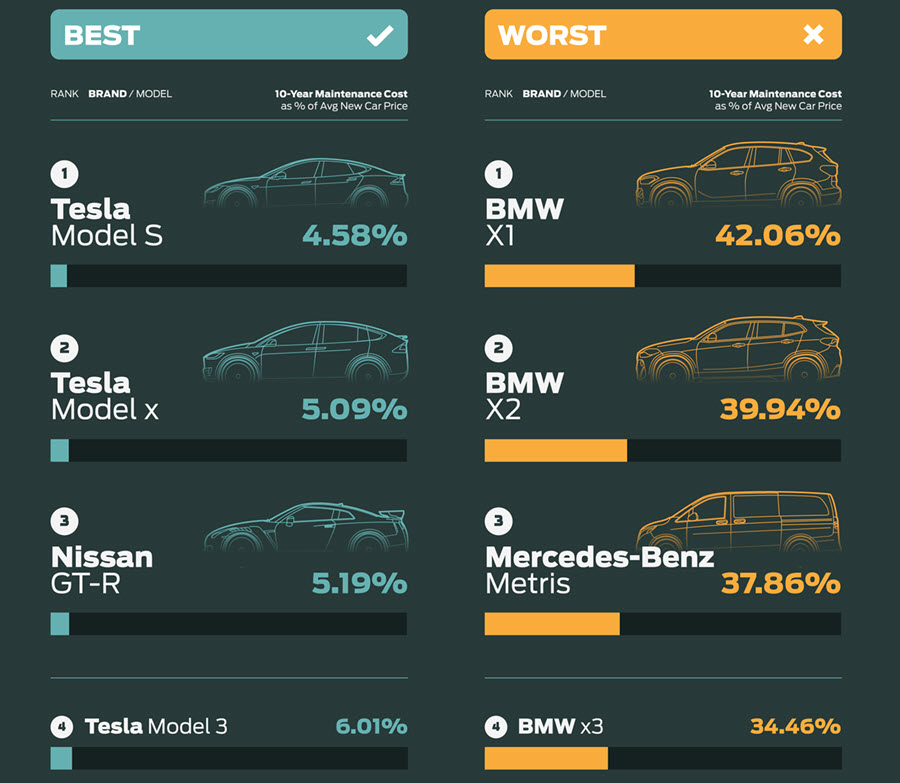Click the 4.58% value for Tesla Model S
This screenshot has height=783, width=900.
coord(354,236)
